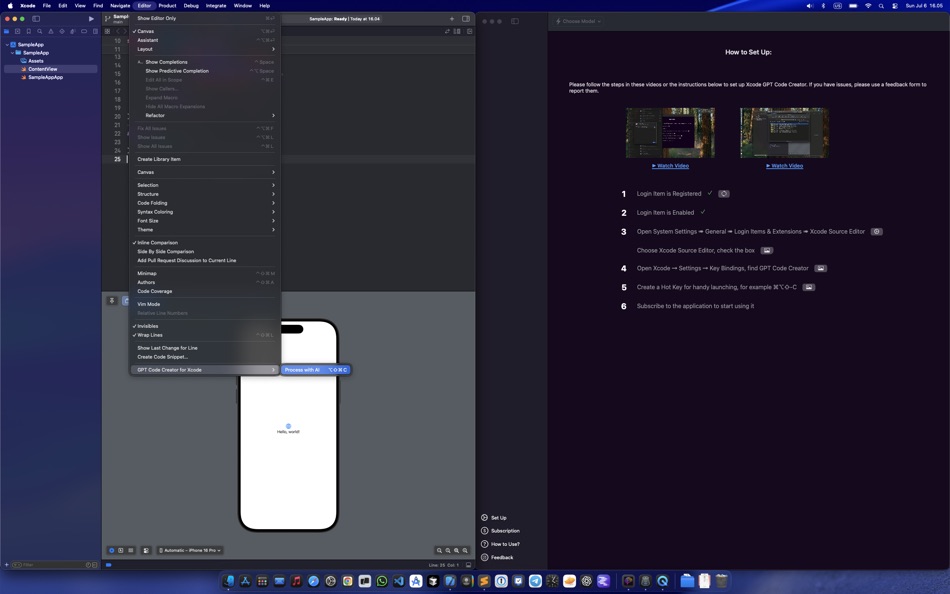Expand the Layout submenu

(x=204, y=49)
